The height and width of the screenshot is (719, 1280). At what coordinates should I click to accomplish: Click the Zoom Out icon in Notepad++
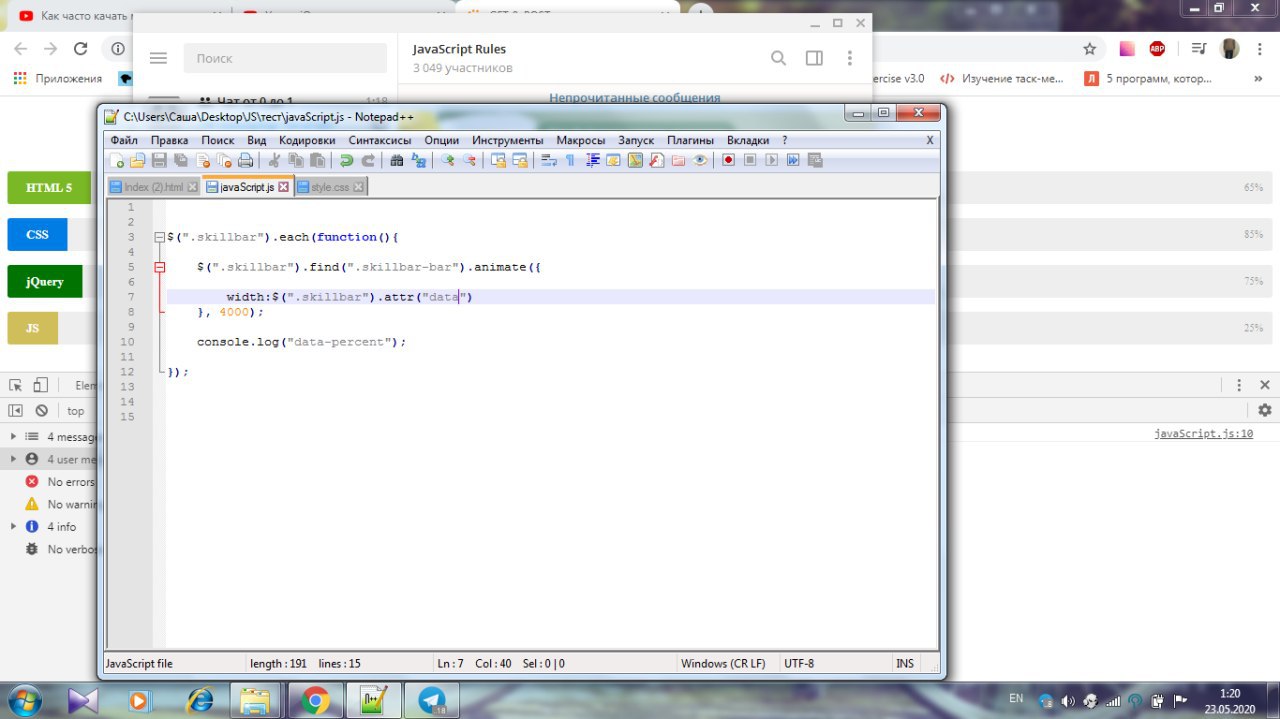pos(469,160)
